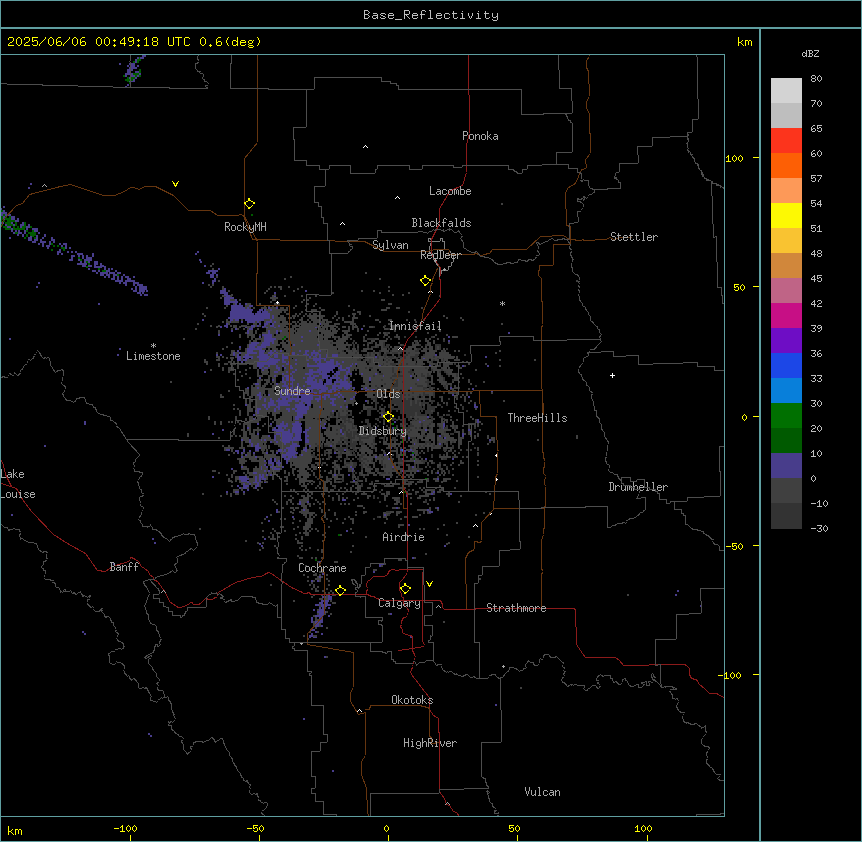The image size is (862, 842).
Task: Click the -30 value in the dBZ legend
Action: click(819, 528)
